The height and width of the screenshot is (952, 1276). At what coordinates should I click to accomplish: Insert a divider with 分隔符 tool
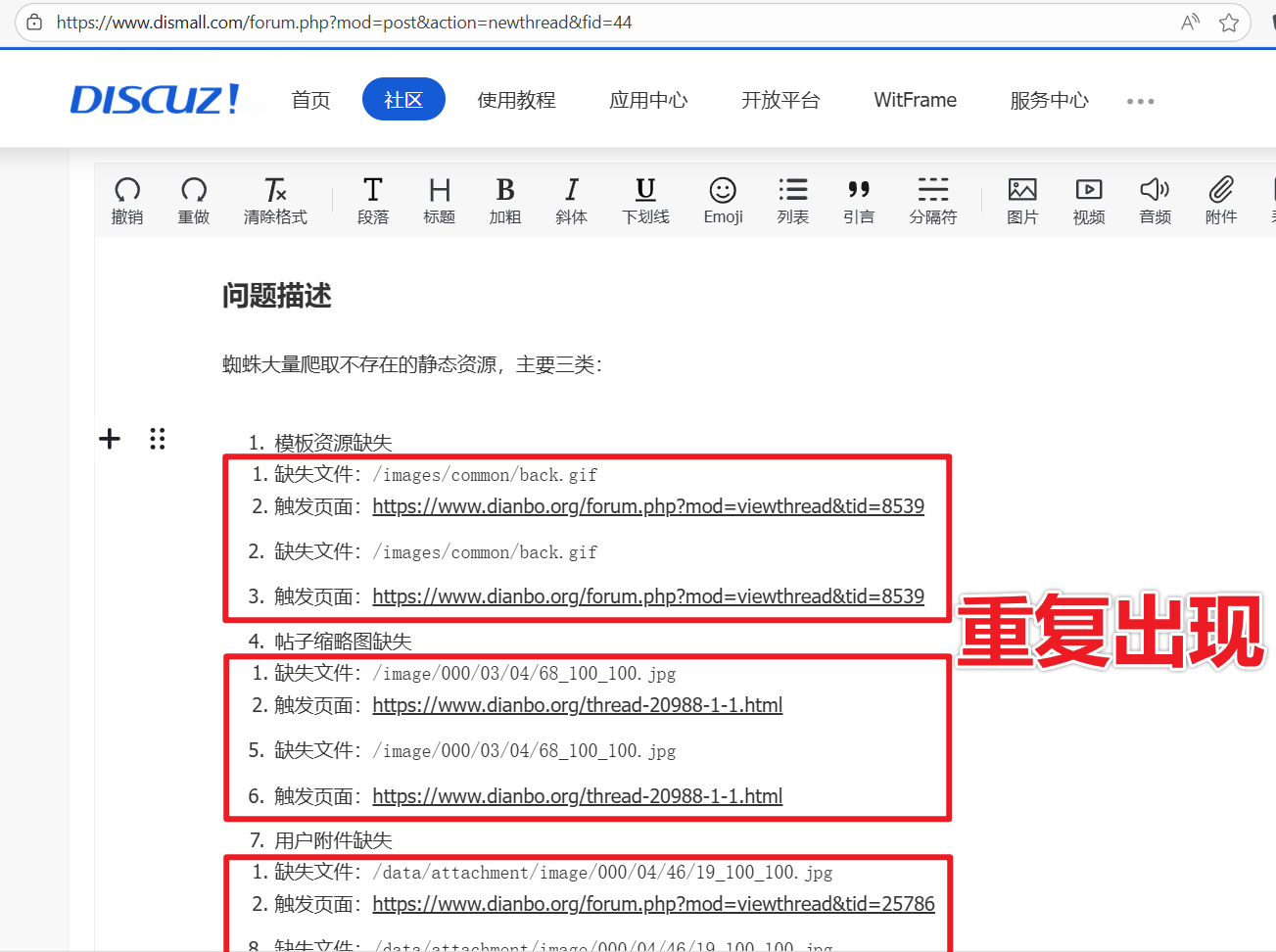coord(932,200)
